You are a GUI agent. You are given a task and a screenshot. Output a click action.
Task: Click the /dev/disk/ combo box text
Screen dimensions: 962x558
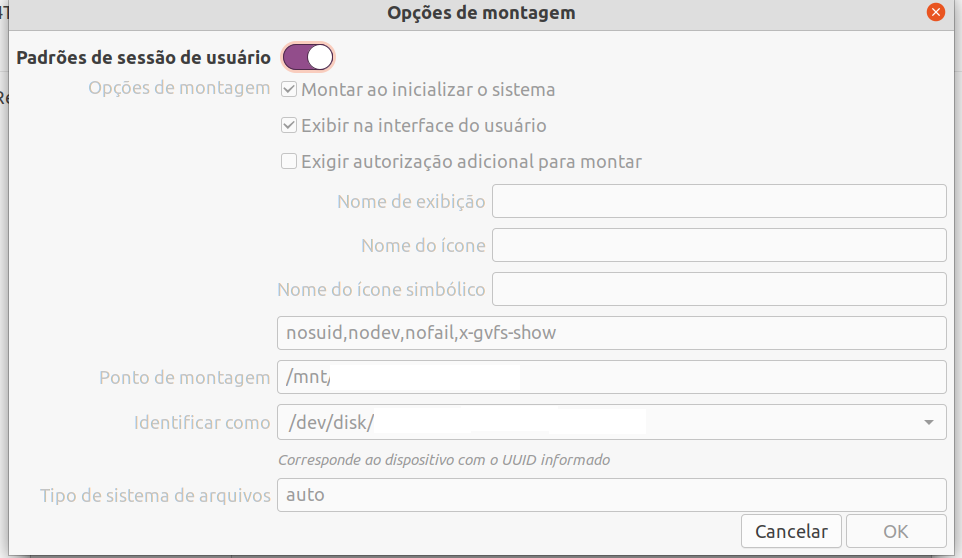pos(331,422)
